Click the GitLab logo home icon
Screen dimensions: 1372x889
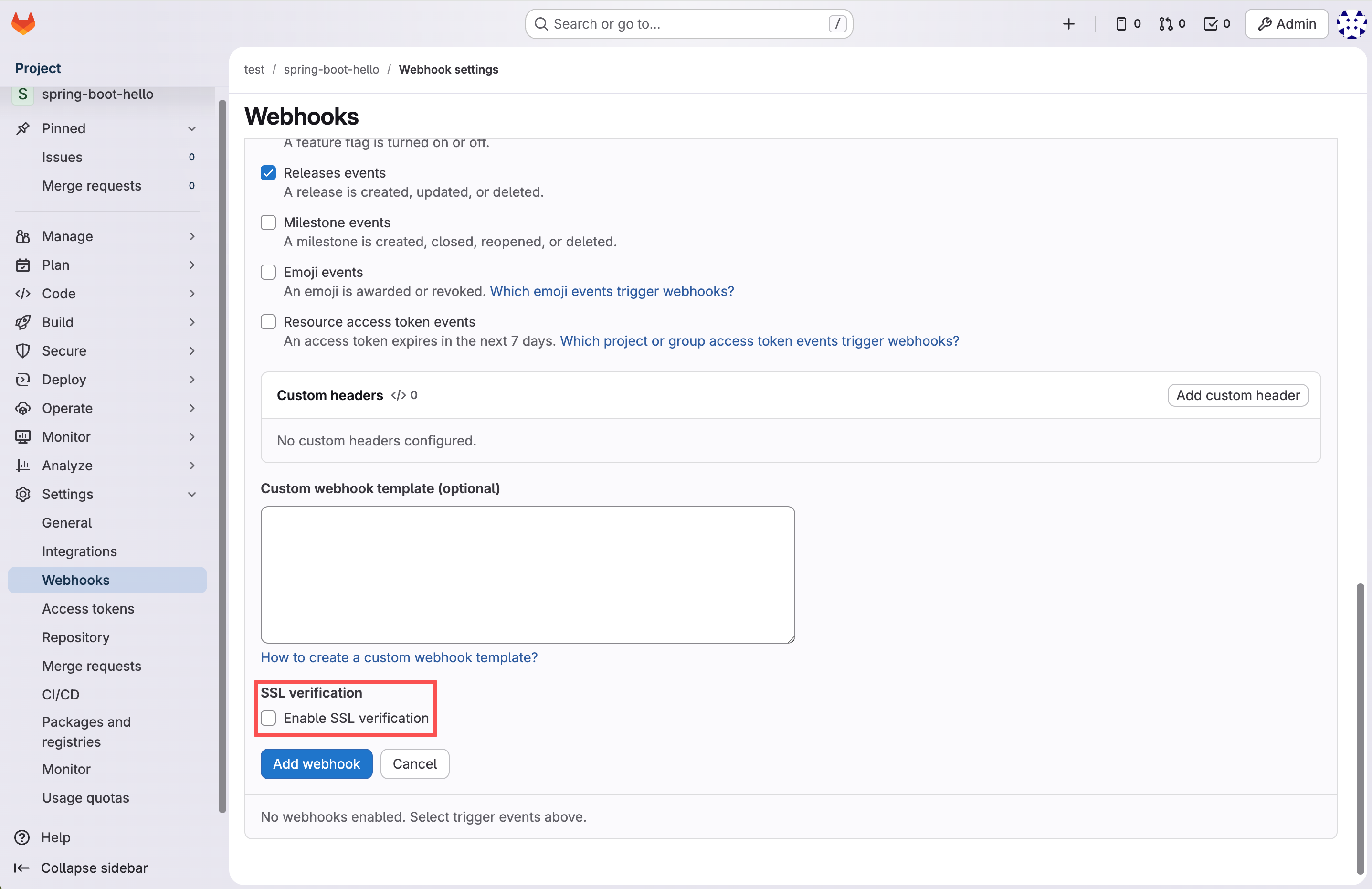point(23,24)
